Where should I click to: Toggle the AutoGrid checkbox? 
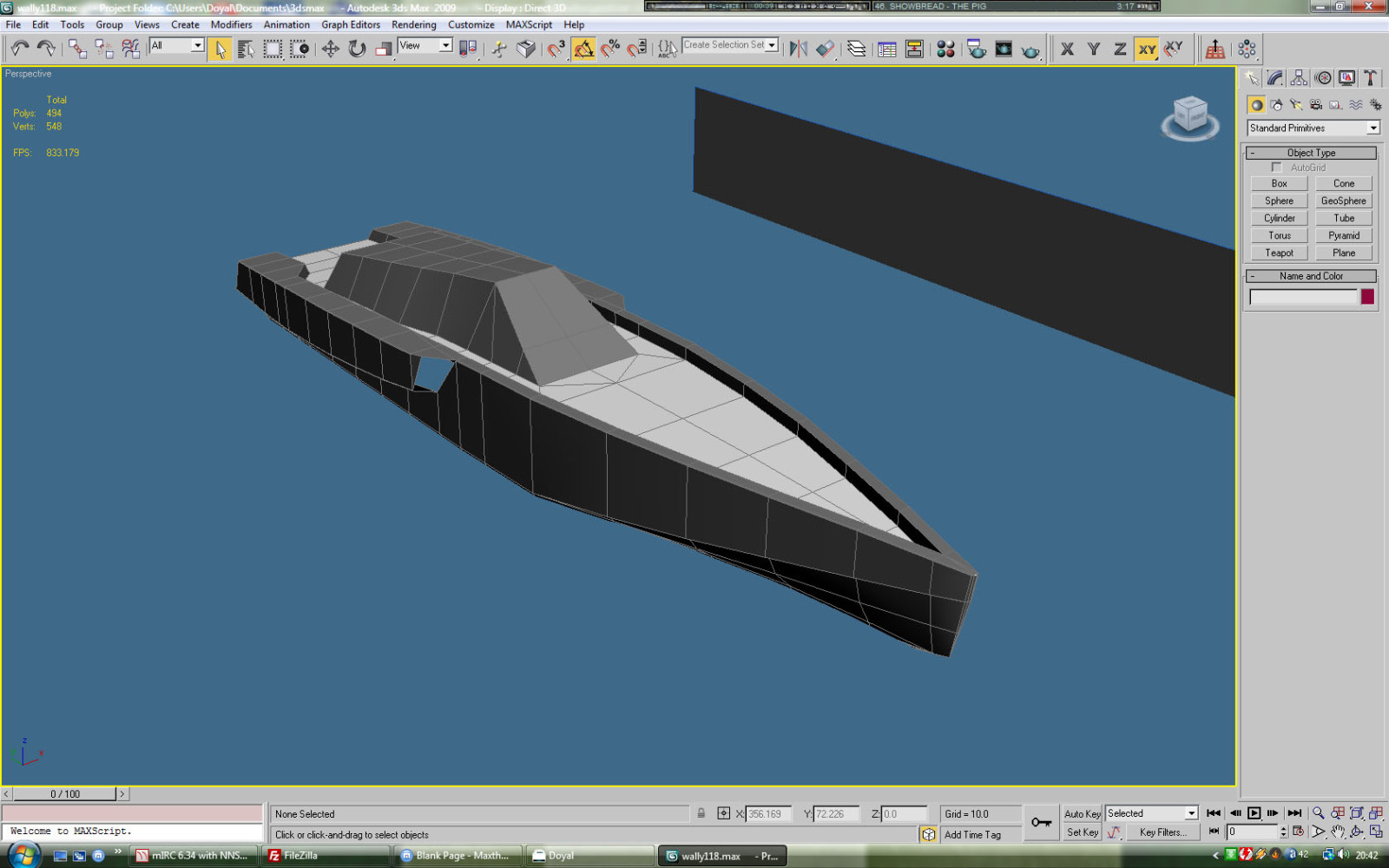pos(1276,168)
